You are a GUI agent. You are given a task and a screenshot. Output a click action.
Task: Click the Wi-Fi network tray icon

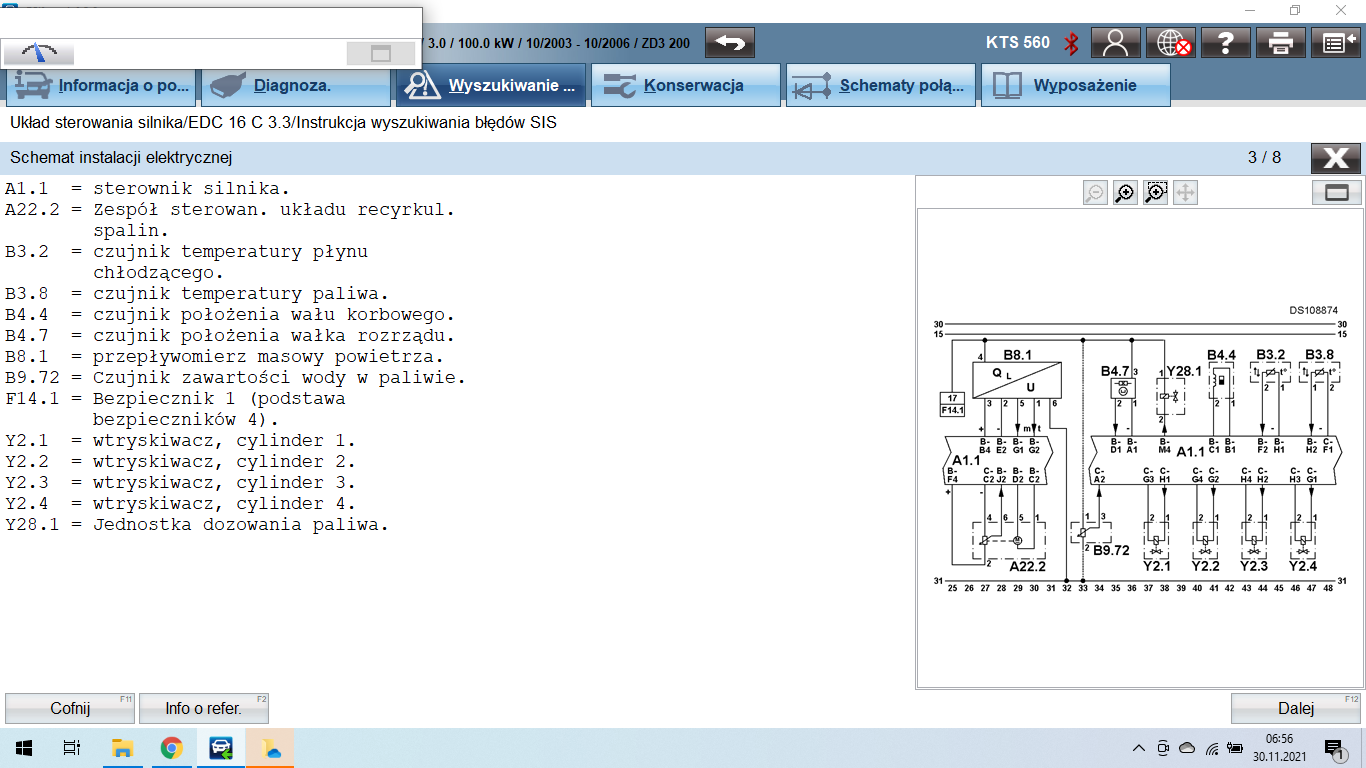click(x=1212, y=748)
